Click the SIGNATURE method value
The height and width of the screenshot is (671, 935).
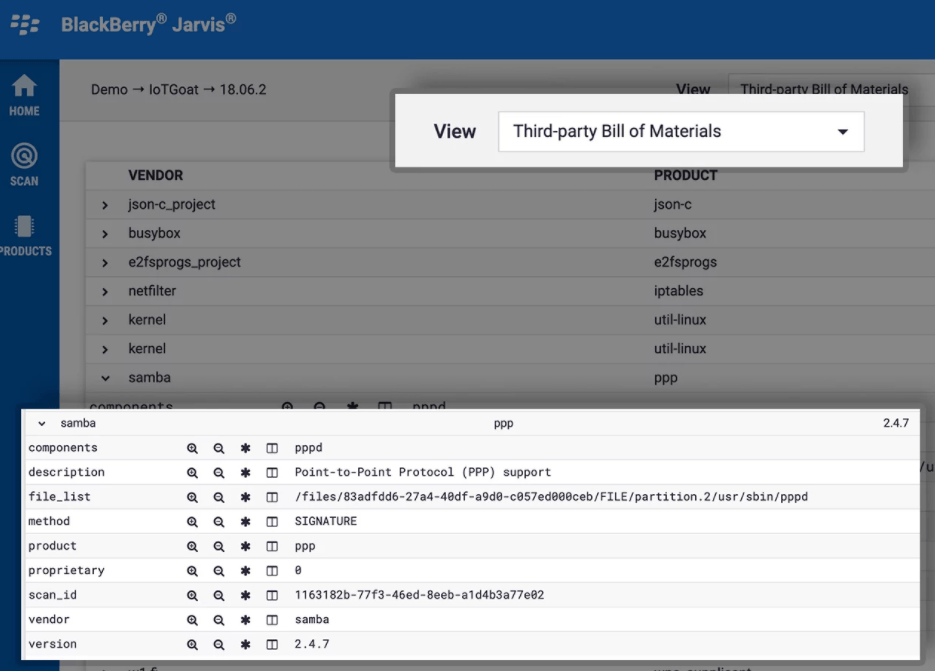pos(326,521)
